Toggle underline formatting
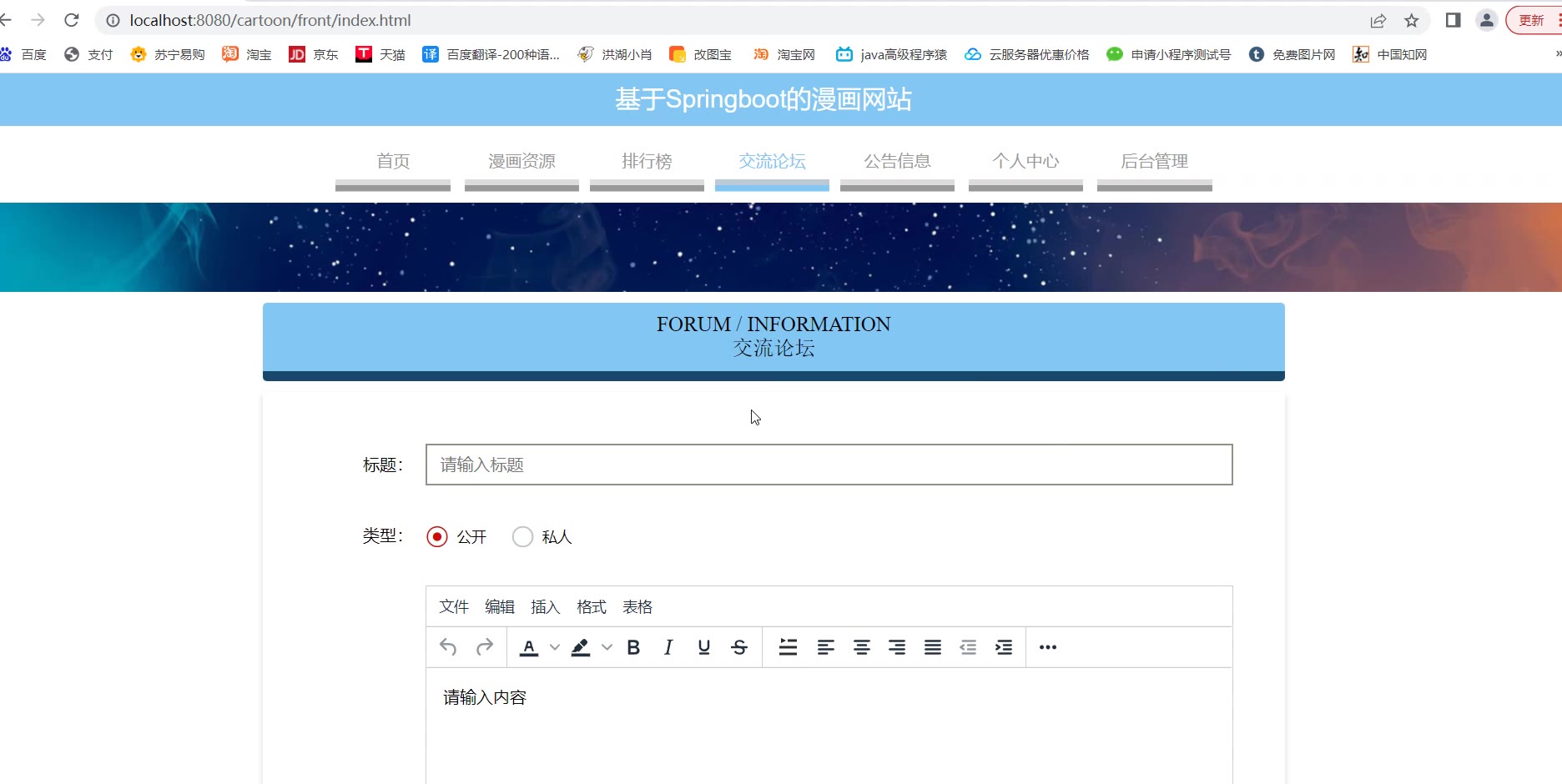The height and width of the screenshot is (784, 1562). click(x=704, y=647)
